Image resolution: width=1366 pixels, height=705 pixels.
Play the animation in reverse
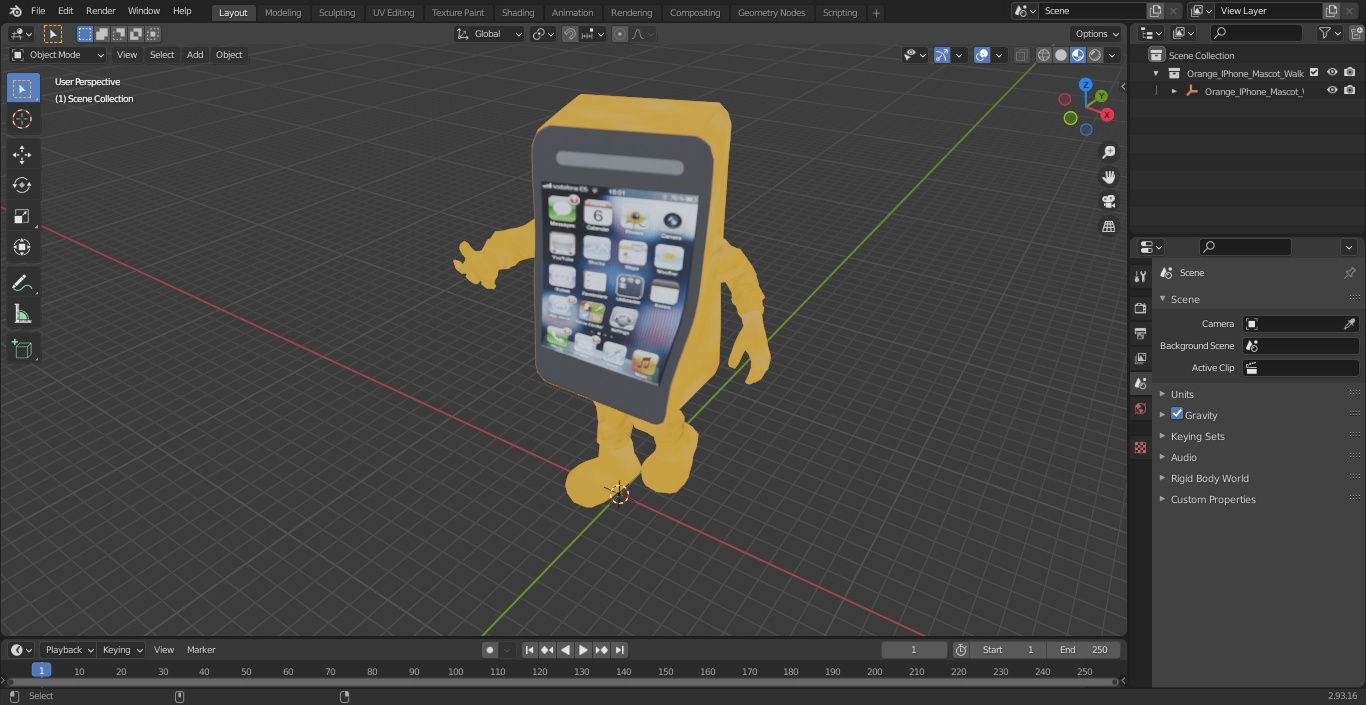tap(566, 650)
